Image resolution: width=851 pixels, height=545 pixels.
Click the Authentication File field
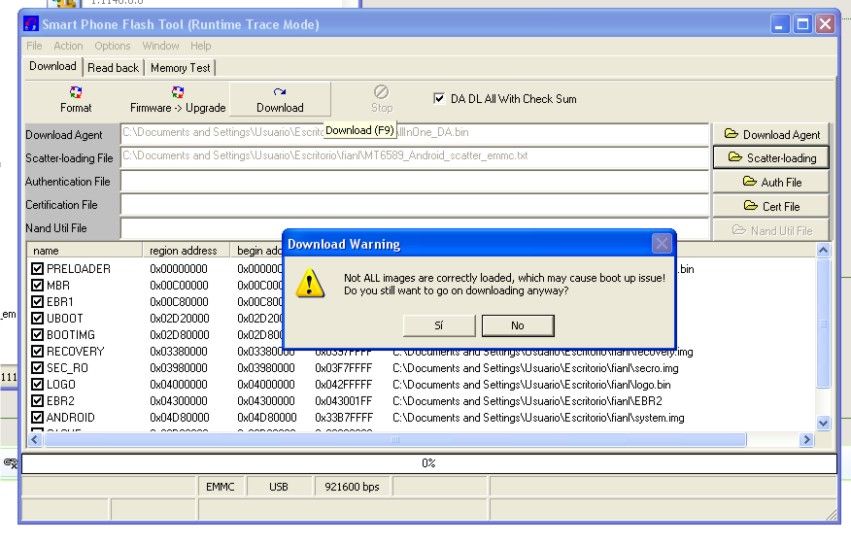coord(415,181)
